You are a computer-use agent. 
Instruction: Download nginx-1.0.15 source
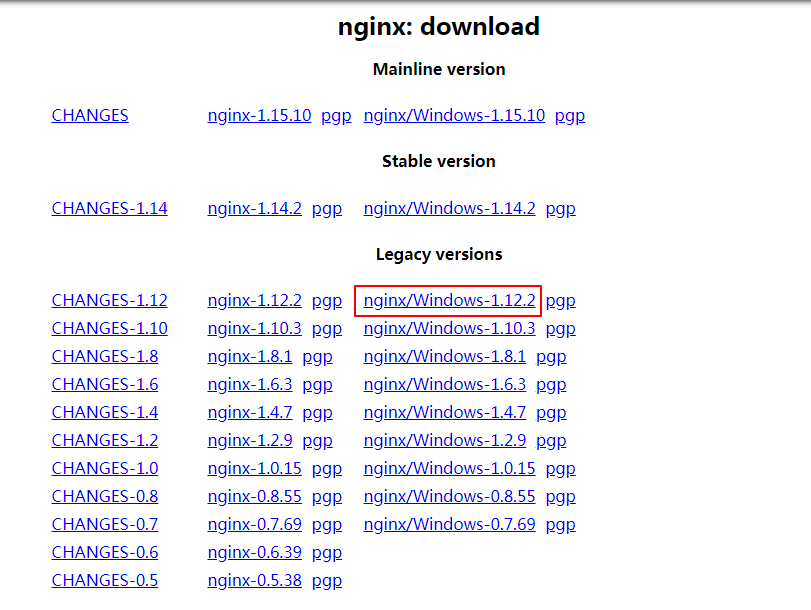pyautogui.click(x=254, y=468)
